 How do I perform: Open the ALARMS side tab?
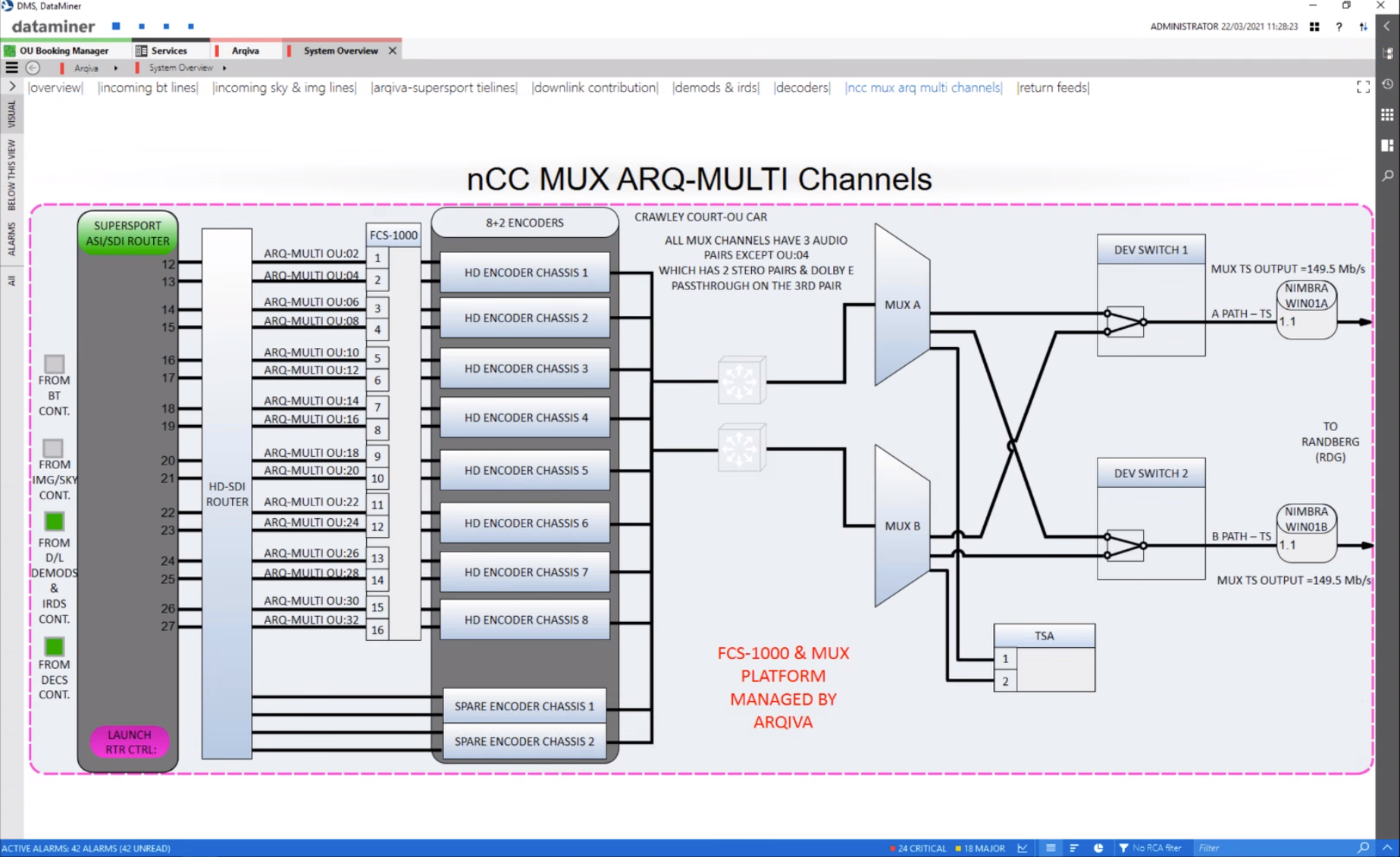tap(11, 239)
